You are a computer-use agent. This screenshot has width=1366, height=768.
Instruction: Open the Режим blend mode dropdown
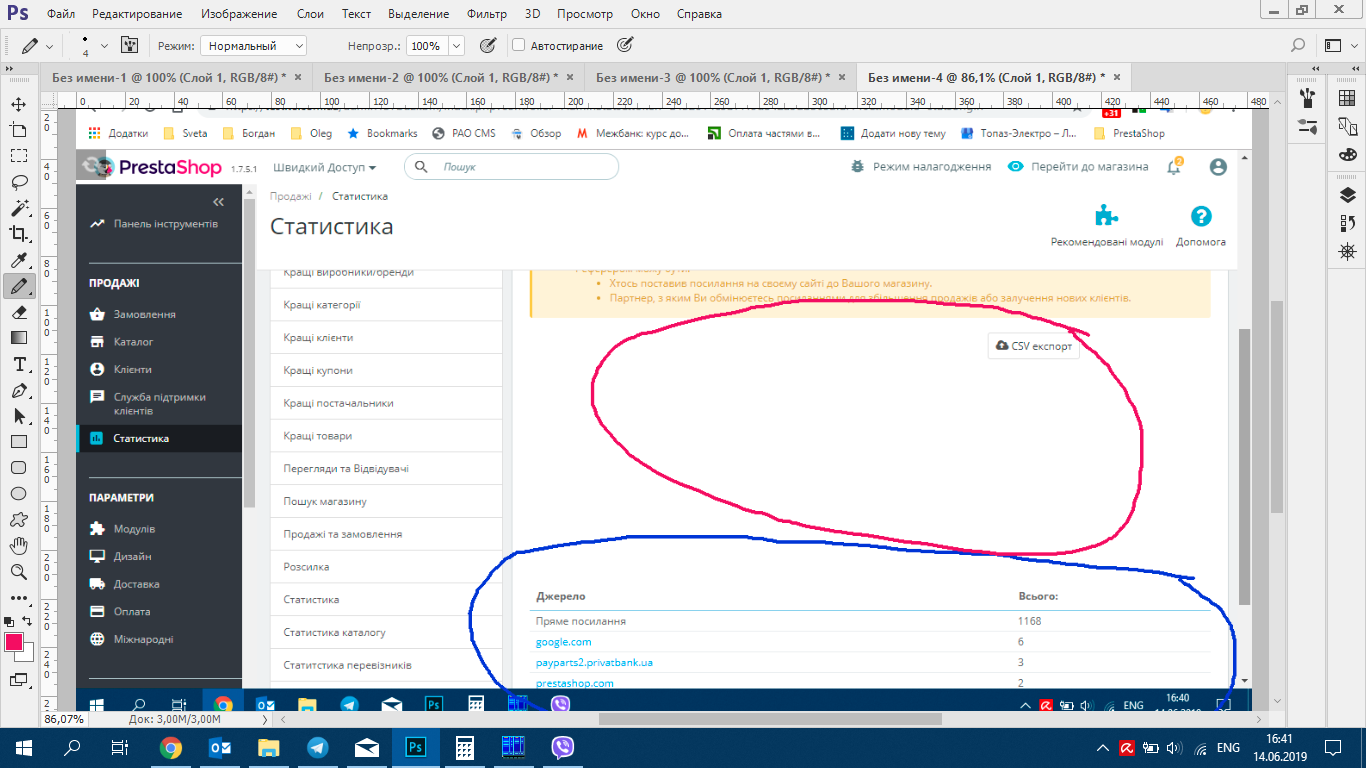(x=254, y=46)
